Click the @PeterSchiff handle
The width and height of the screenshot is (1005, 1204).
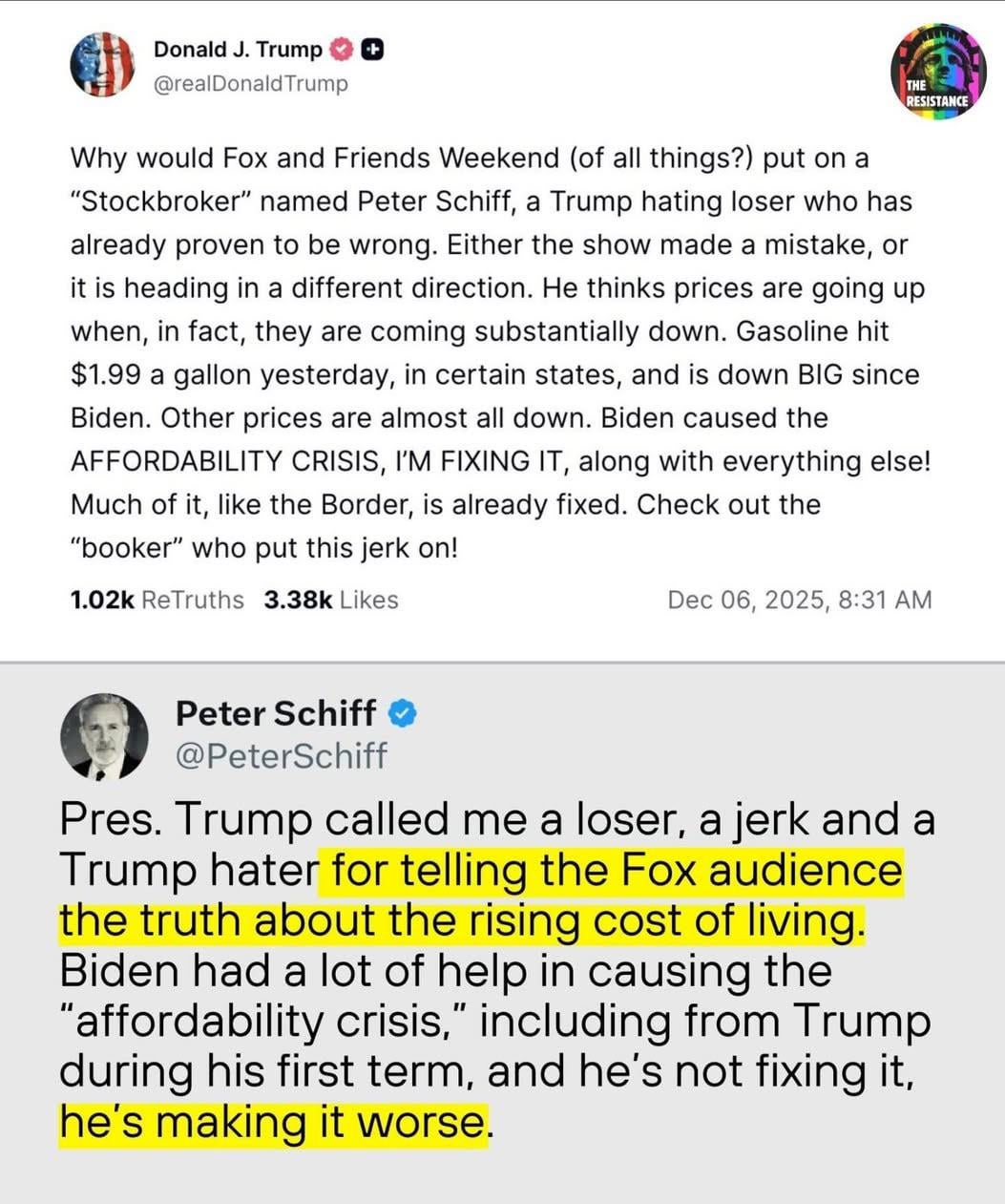(x=282, y=755)
